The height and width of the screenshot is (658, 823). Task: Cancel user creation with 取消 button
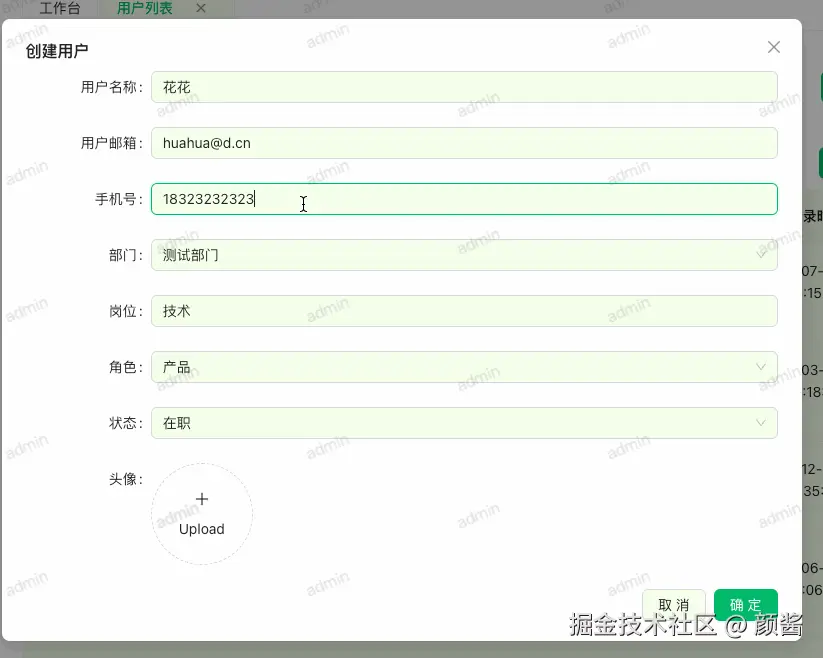(x=674, y=604)
